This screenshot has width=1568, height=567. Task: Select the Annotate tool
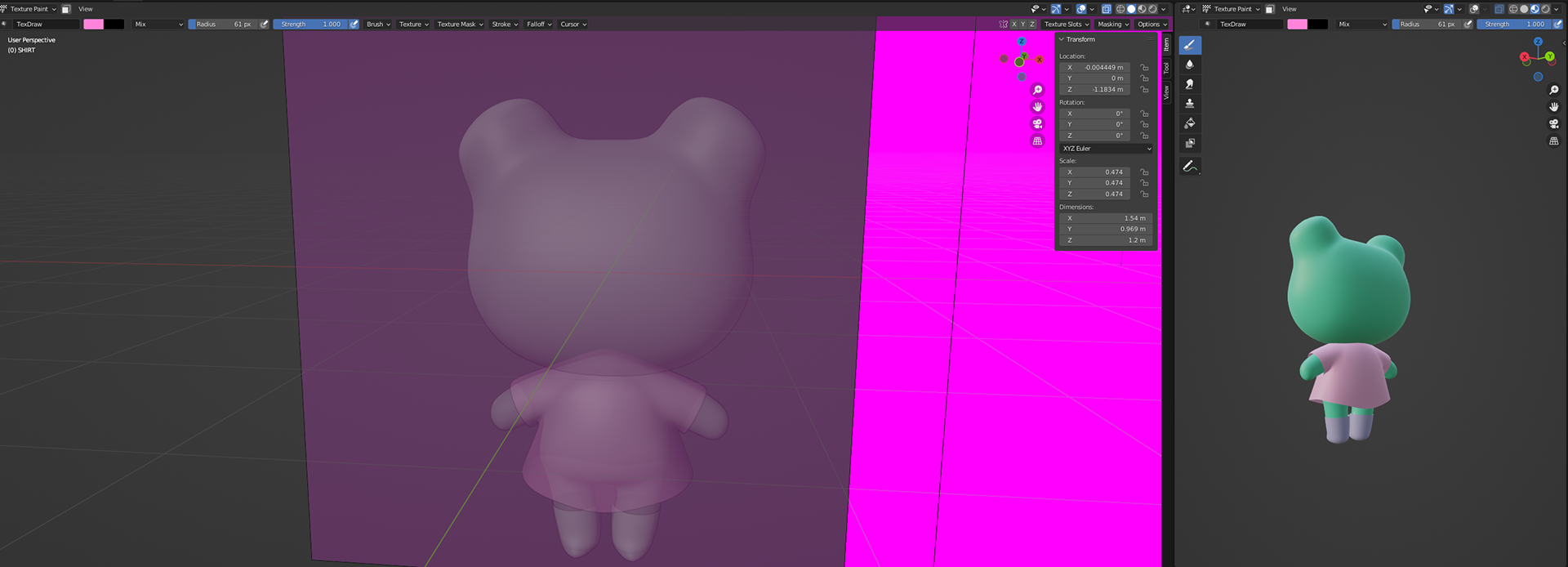click(x=1190, y=166)
